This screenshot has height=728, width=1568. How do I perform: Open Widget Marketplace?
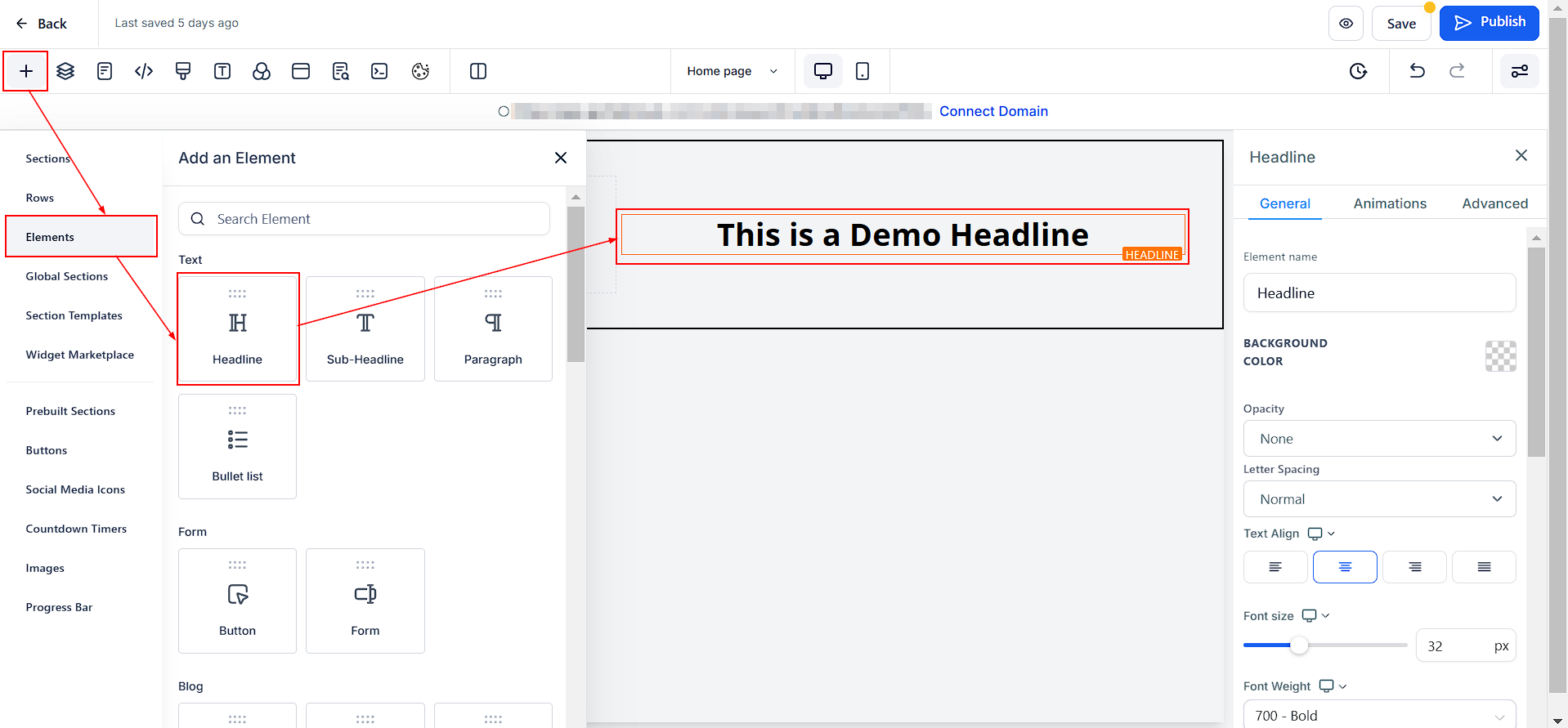click(79, 355)
